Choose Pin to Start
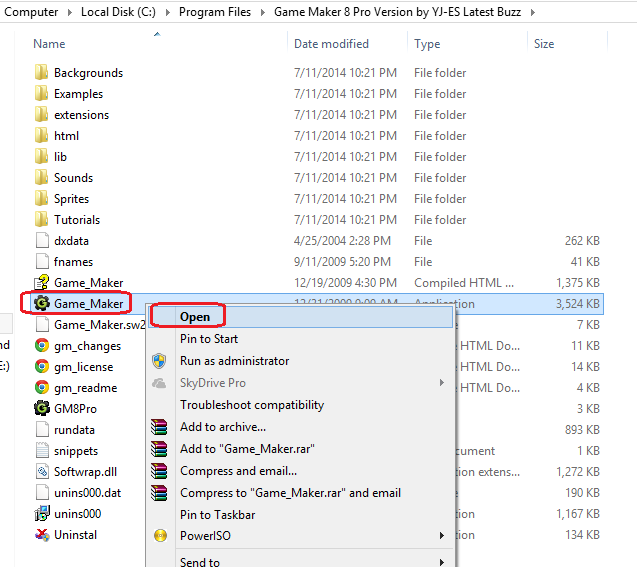The width and height of the screenshot is (637, 567). 300,339
